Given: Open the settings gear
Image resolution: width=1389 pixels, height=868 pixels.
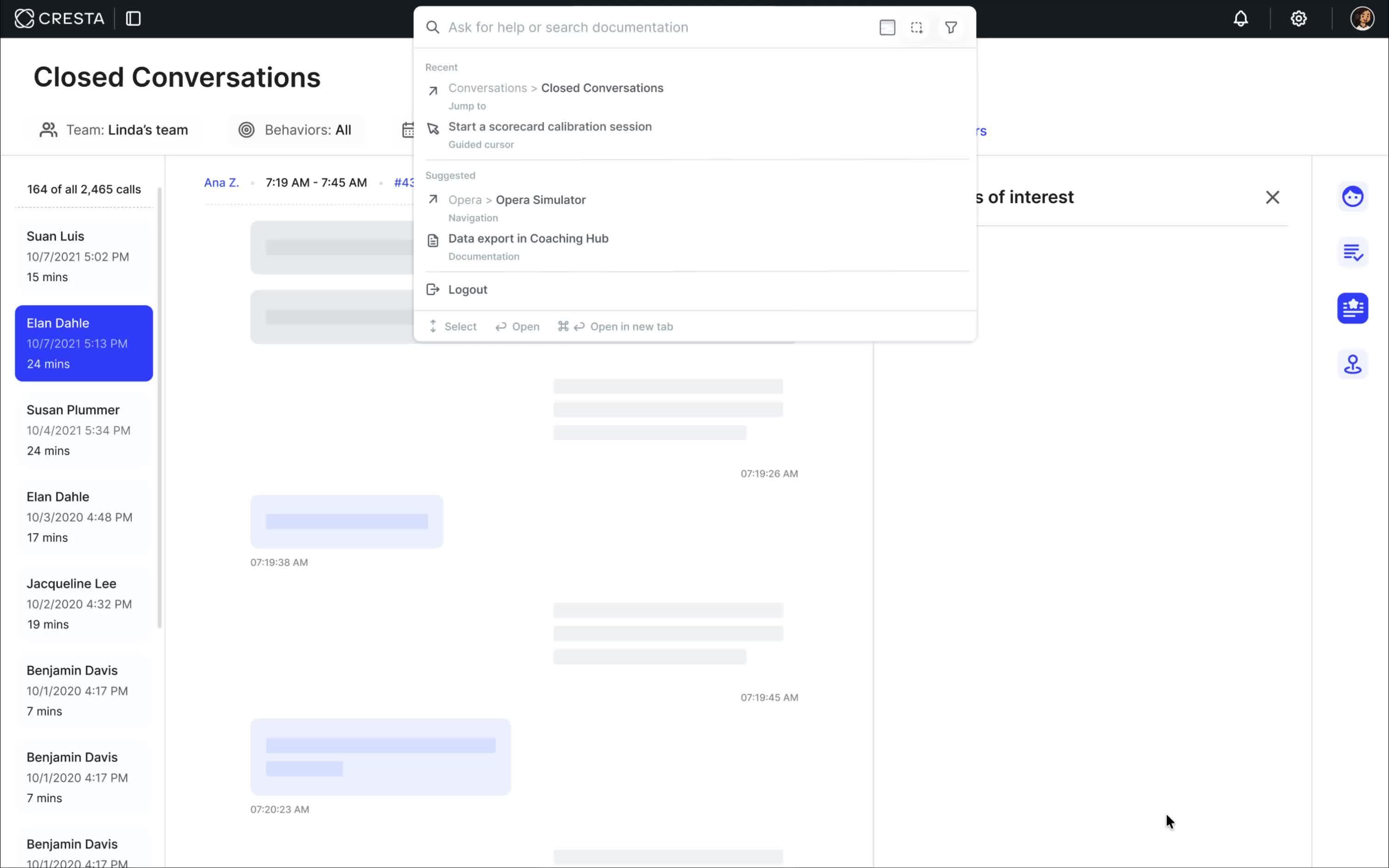Looking at the screenshot, I should point(1298,19).
